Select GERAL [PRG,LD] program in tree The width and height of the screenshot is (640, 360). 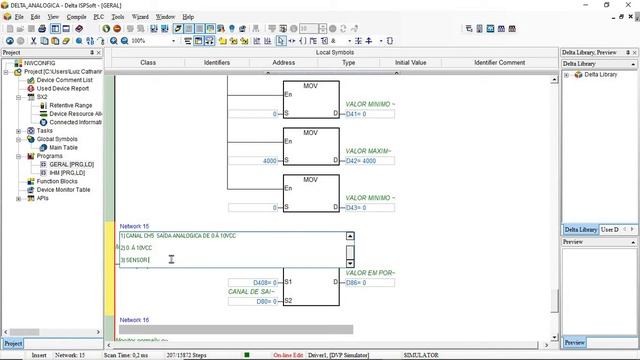71,164
